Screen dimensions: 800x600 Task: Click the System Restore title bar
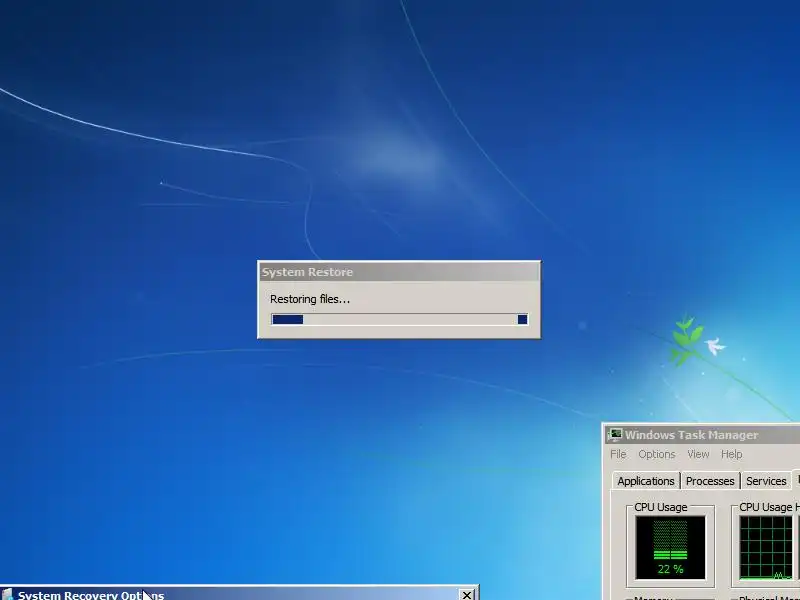[x=399, y=272]
